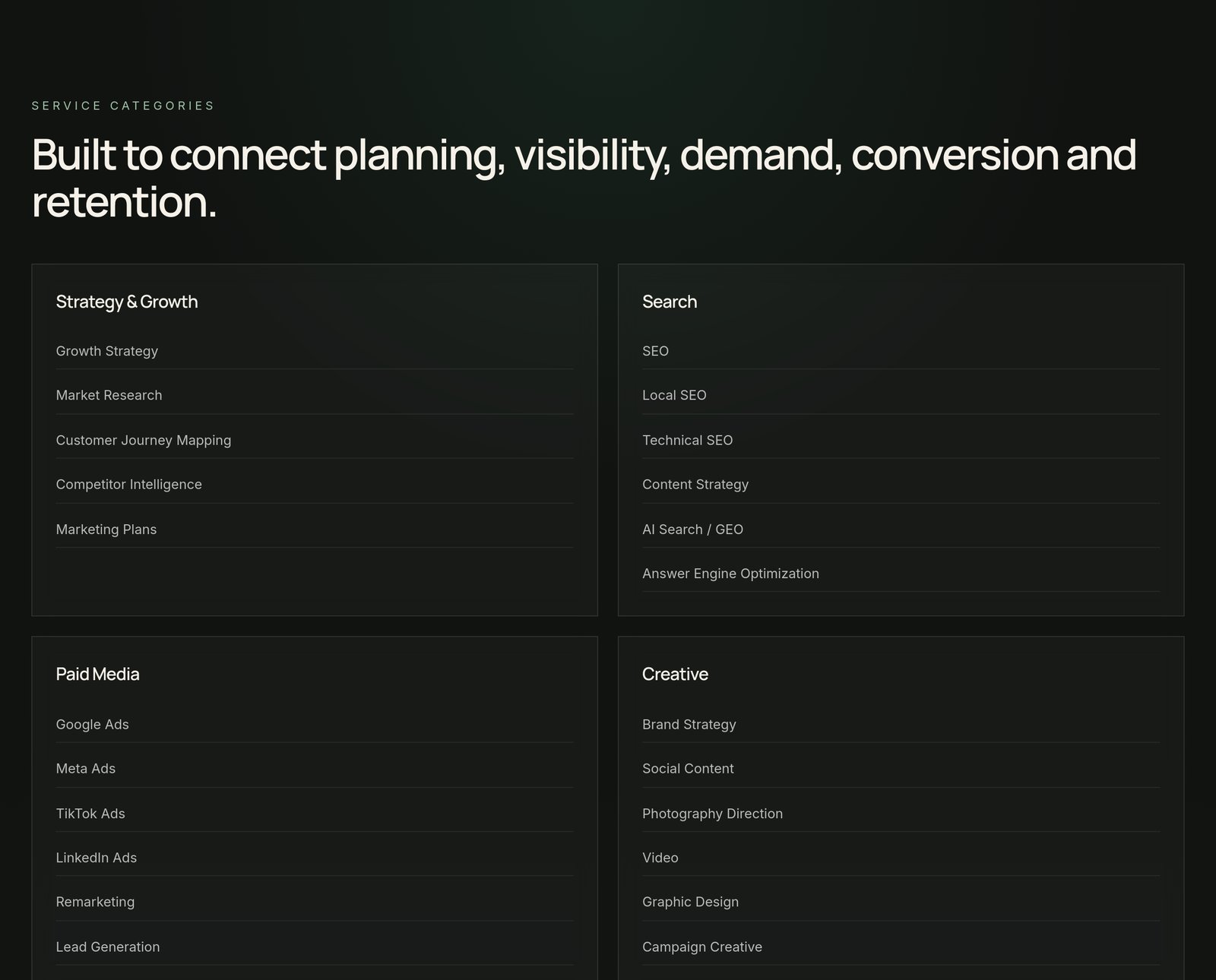Open the TikTok Ads entry
This screenshot has height=980, width=1216.
pos(315,813)
